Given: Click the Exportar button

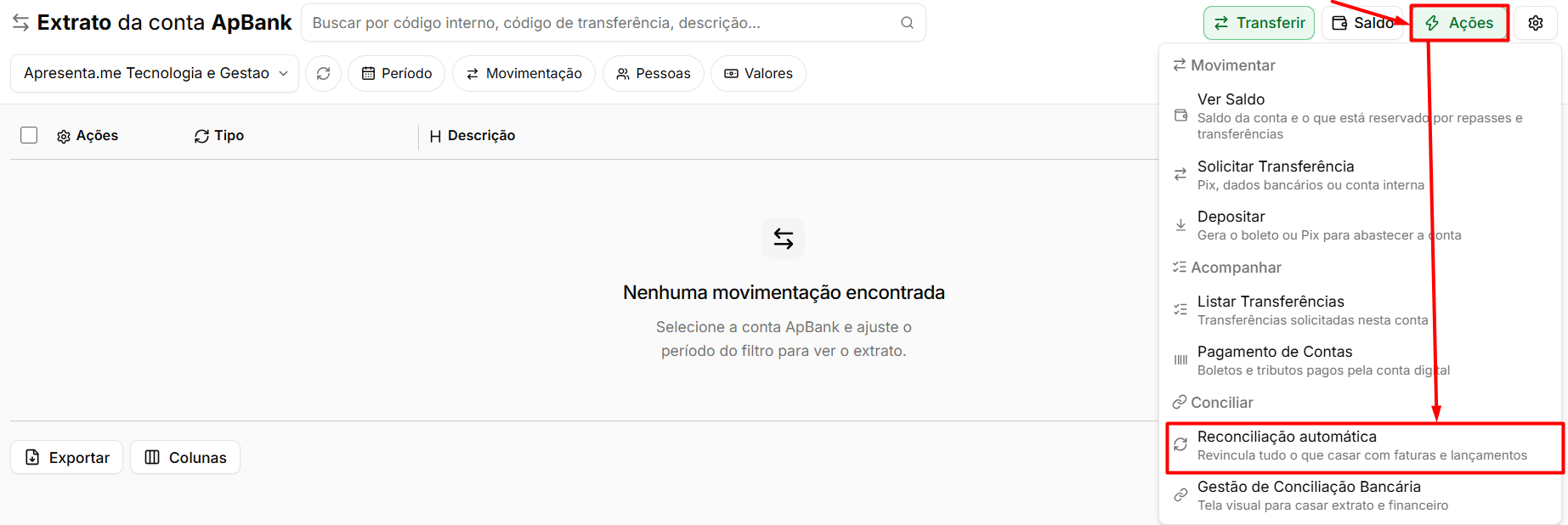Looking at the screenshot, I should (x=67, y=457).
